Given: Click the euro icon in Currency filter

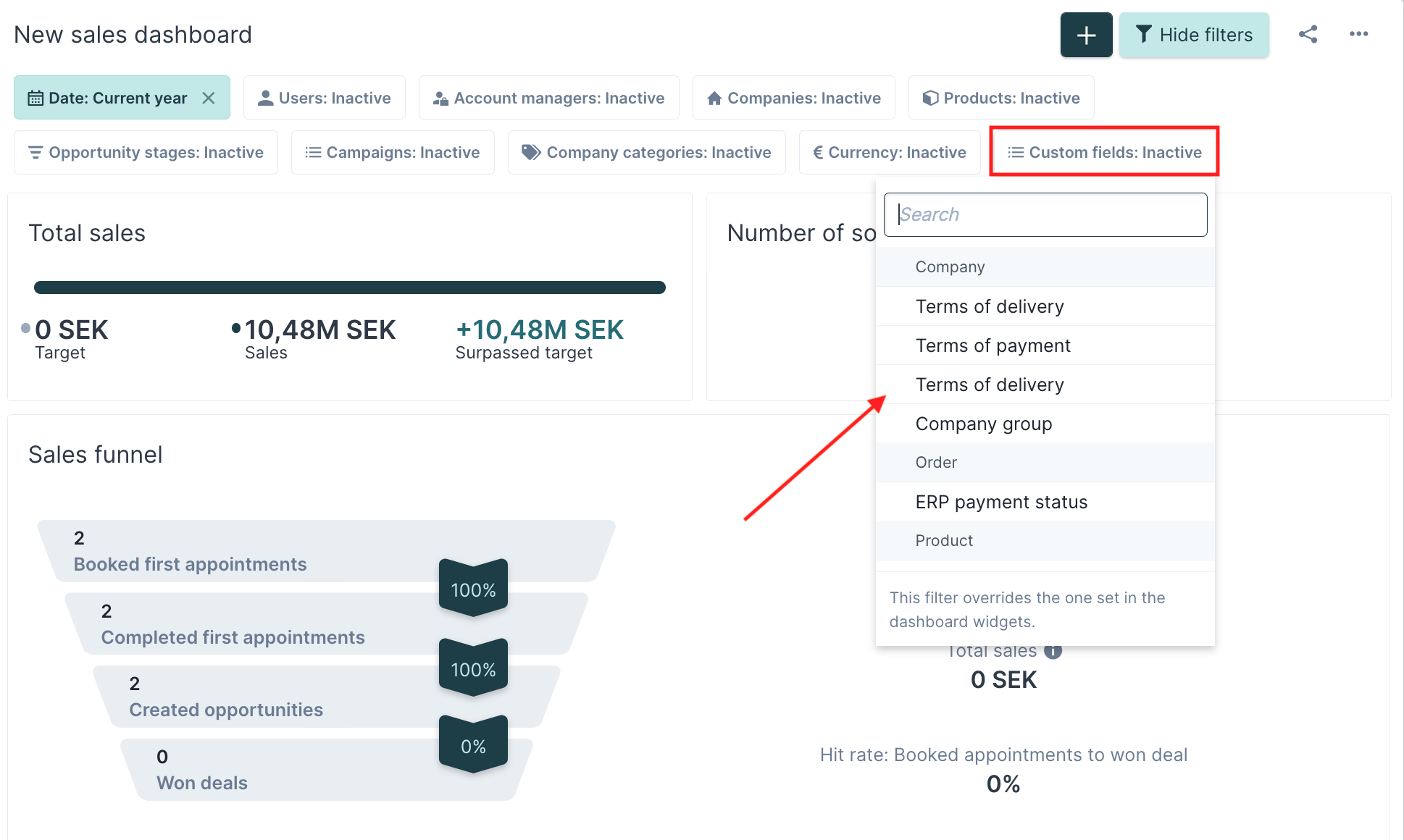Looking at the screenshot, I should click(818, 152).
